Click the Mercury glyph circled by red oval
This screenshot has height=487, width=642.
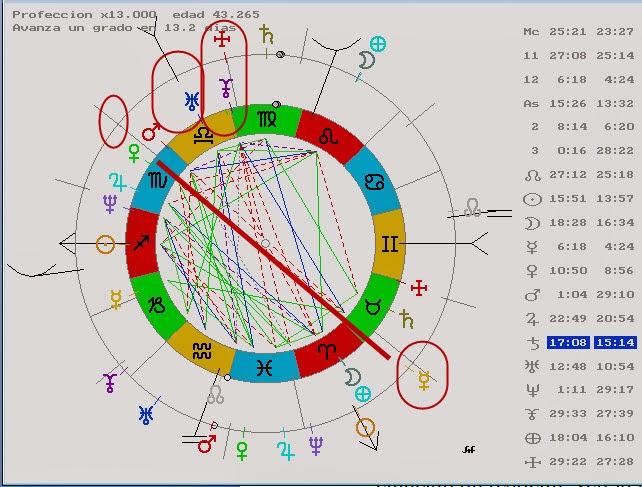click(x=423, y=378)
